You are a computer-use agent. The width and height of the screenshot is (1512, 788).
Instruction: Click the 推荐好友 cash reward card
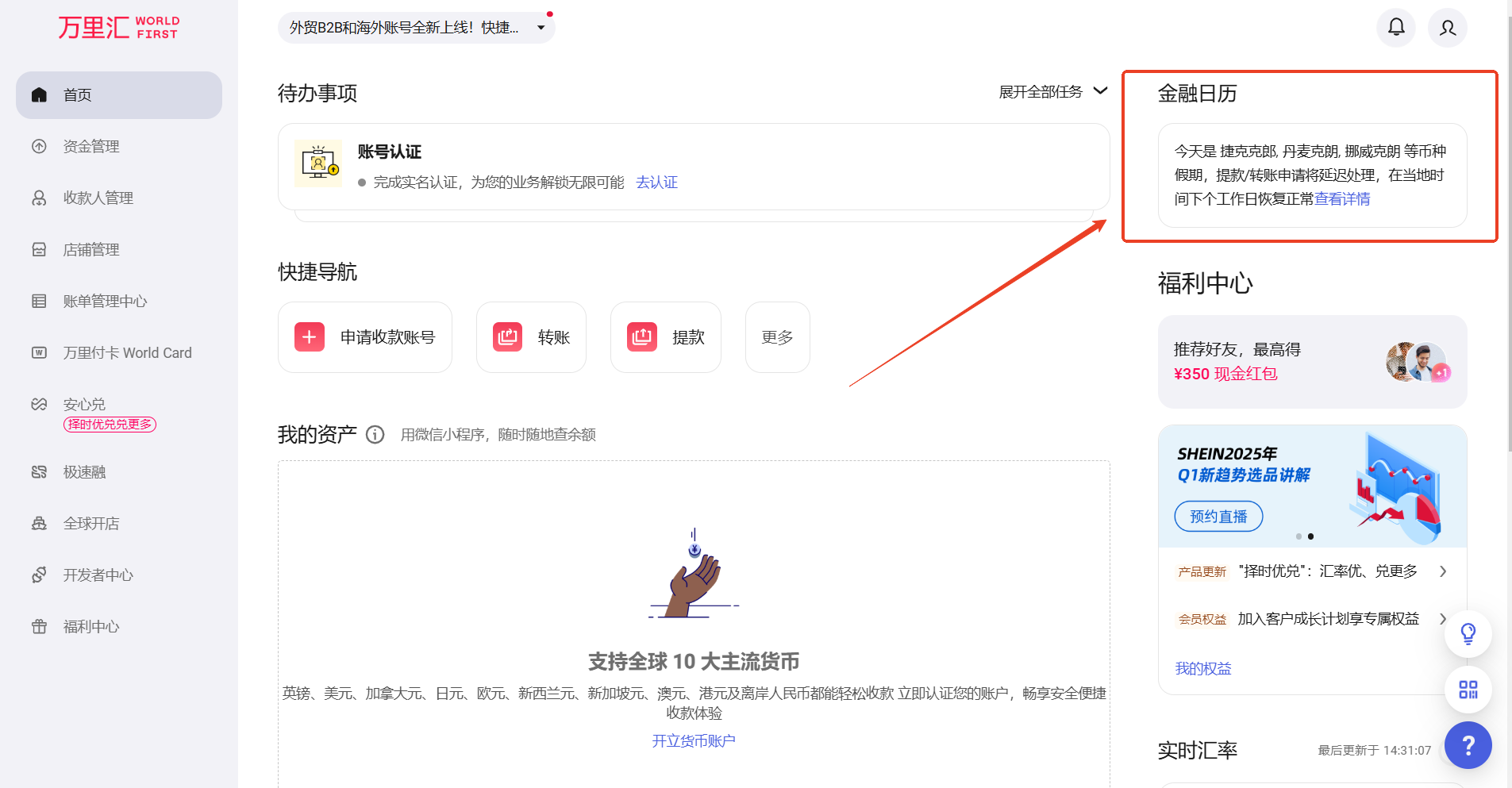1312,362
